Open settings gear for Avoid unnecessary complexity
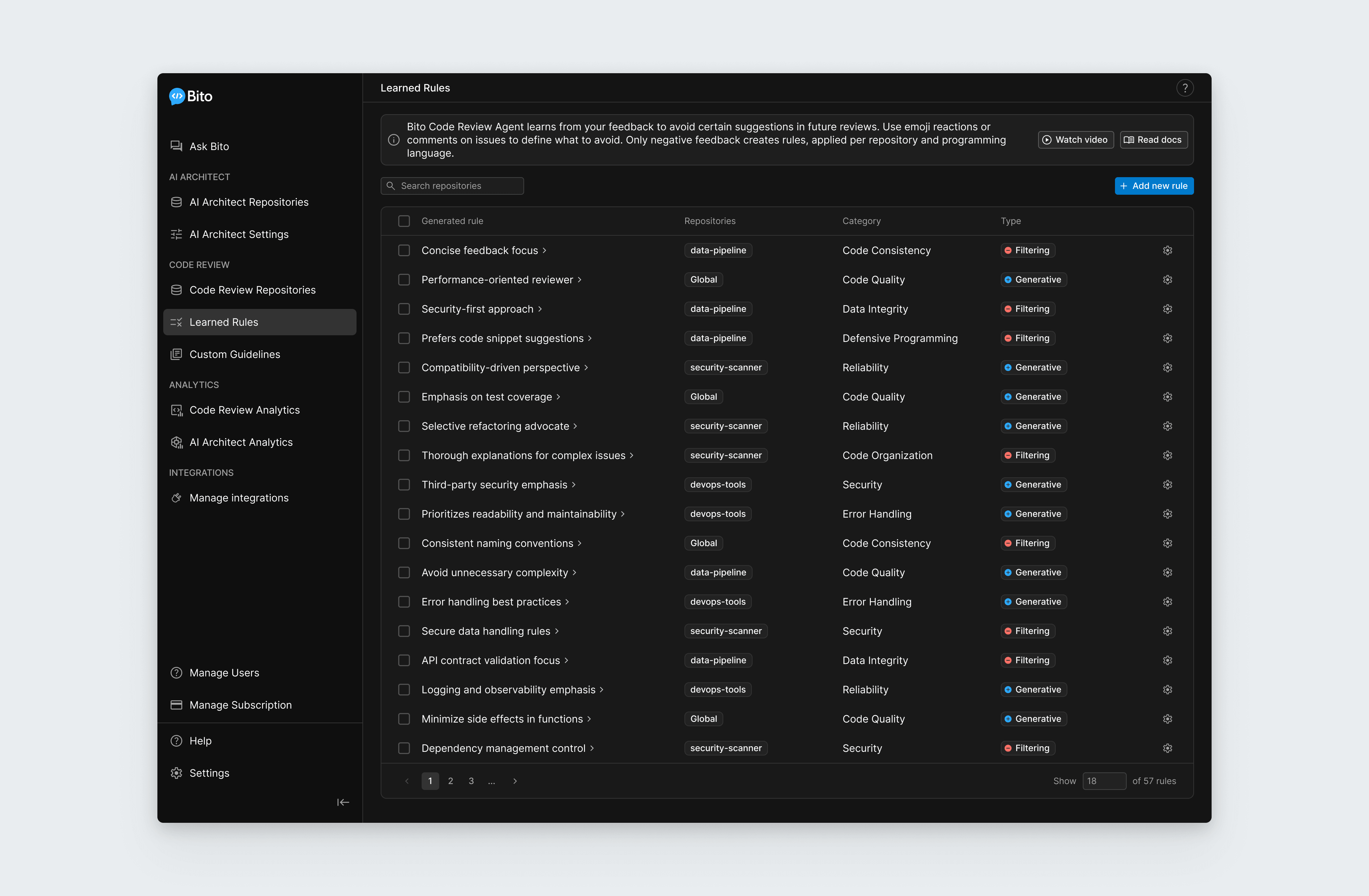The image size is (1369, 896). [1167, 573]
